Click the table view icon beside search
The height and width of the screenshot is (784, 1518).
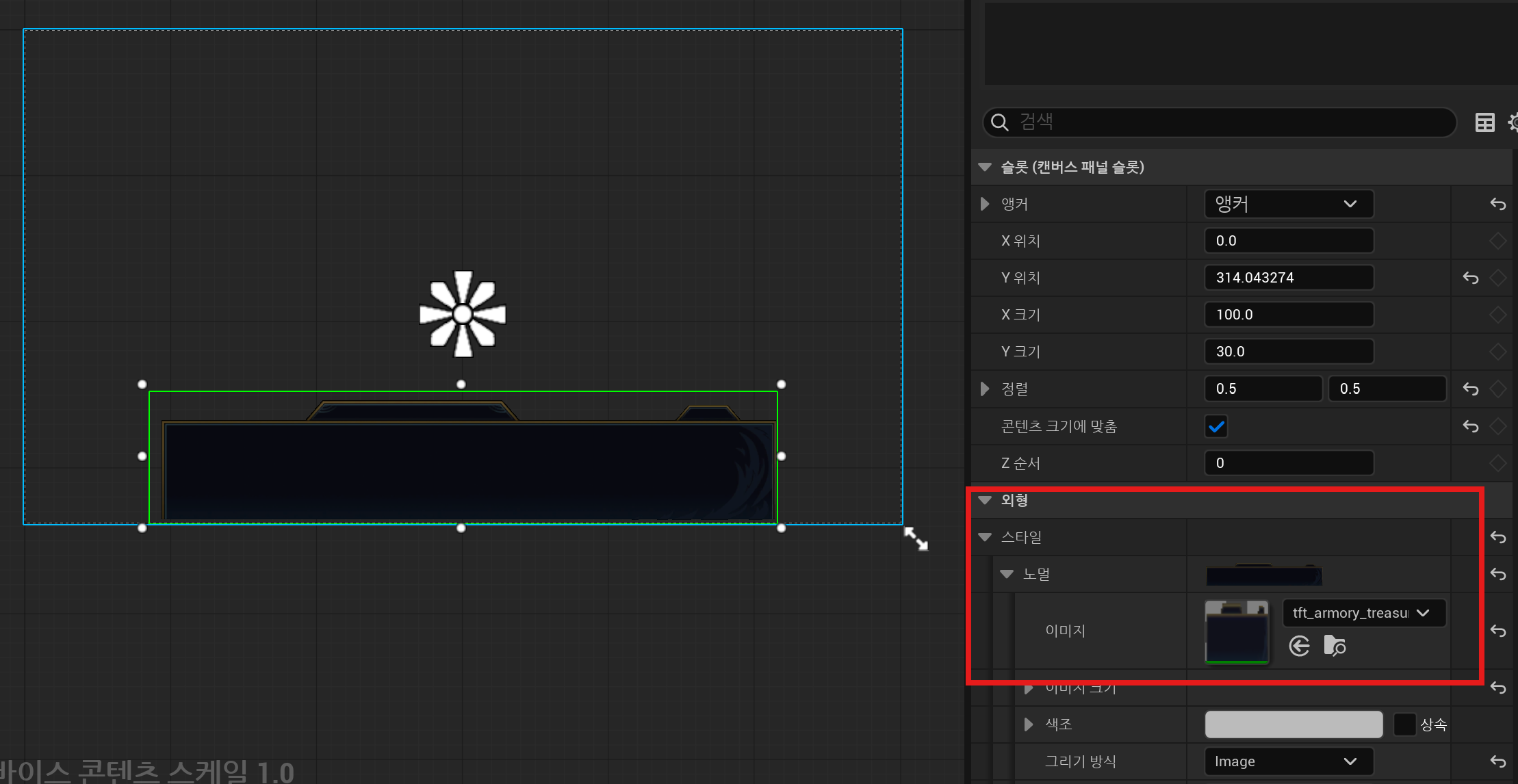[x=1484, y=122]
